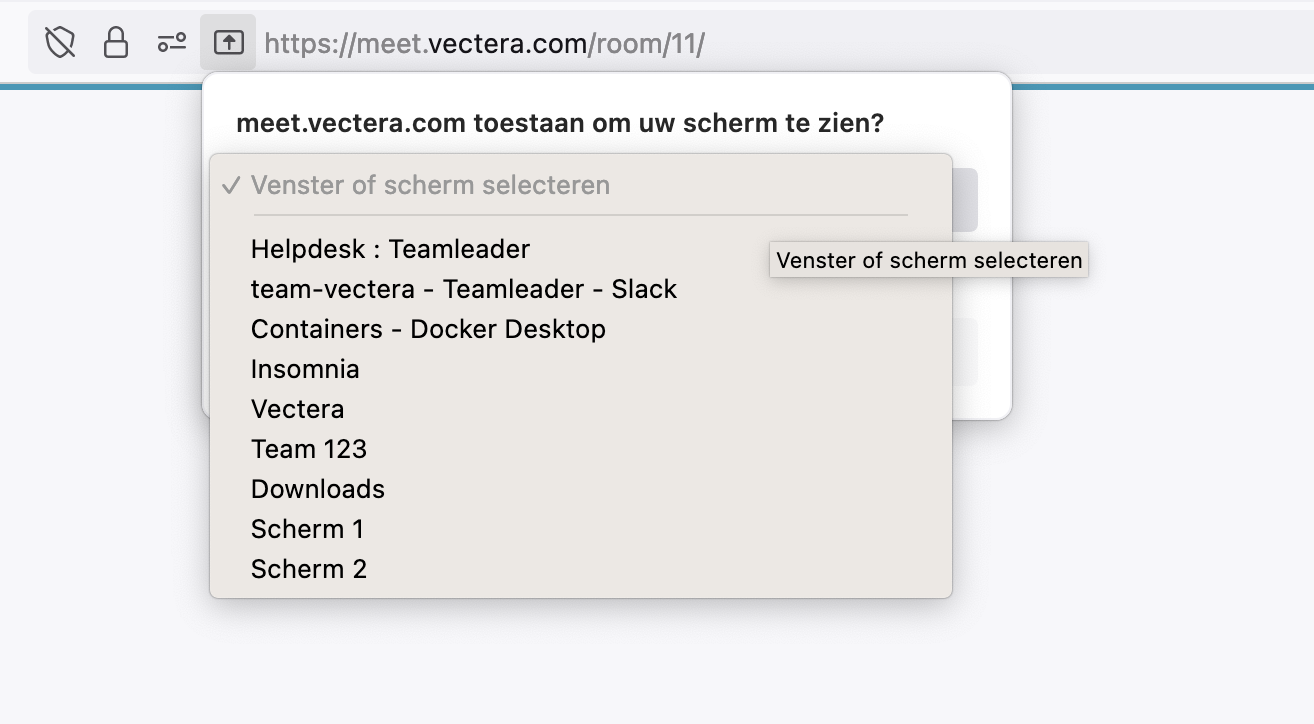The width and height of the screenshot is (1314, 724).
Task: Click the URL in address bar
Action: (x=485, y=44)
